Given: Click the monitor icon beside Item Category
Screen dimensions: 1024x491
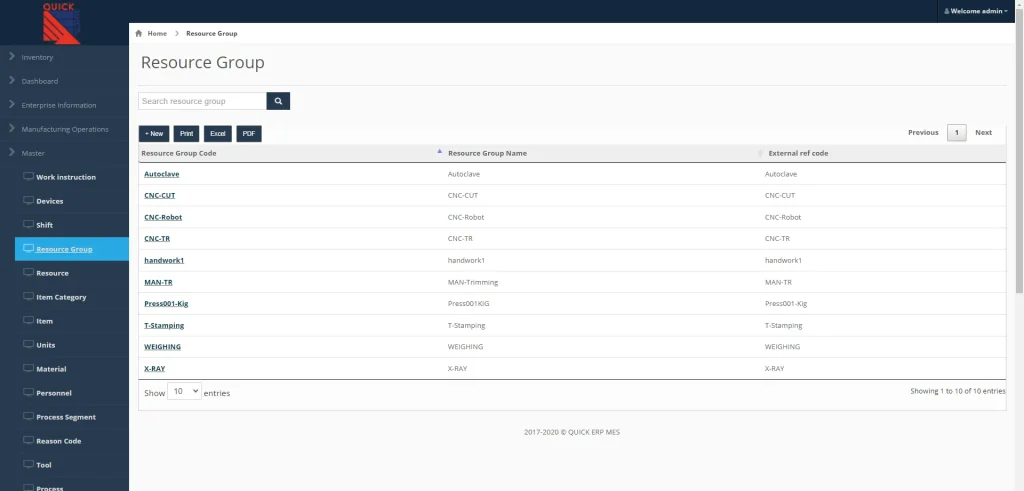Looking at the screenshot, I should (x=28, y=296).
